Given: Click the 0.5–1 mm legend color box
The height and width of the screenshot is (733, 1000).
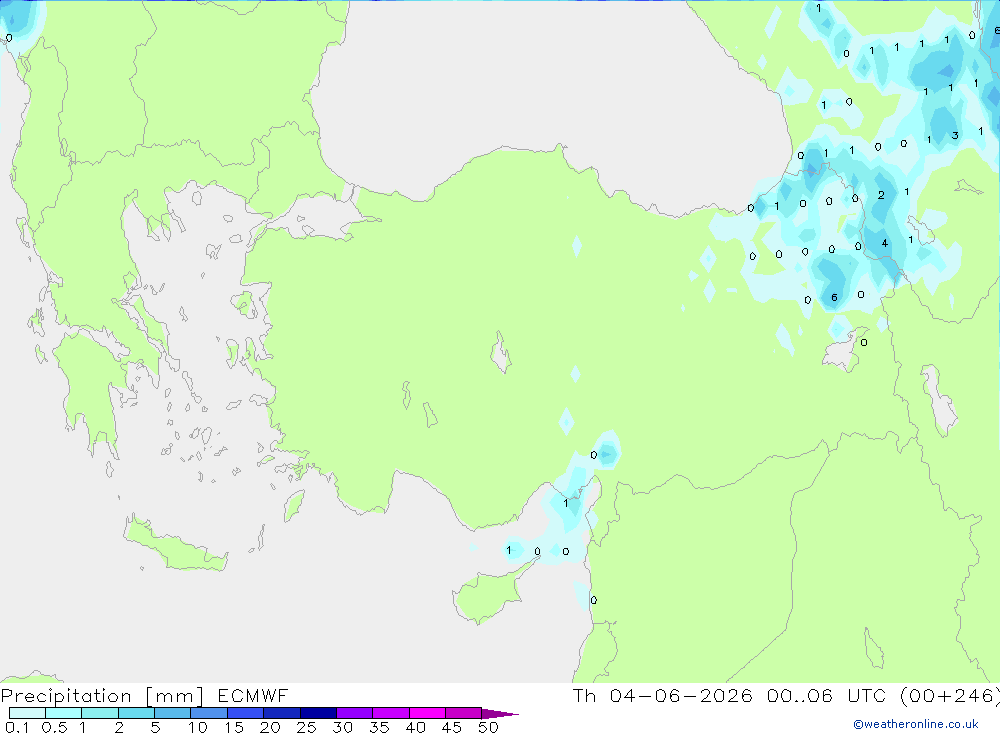Looking at the screenshot, I should (64, 713).
